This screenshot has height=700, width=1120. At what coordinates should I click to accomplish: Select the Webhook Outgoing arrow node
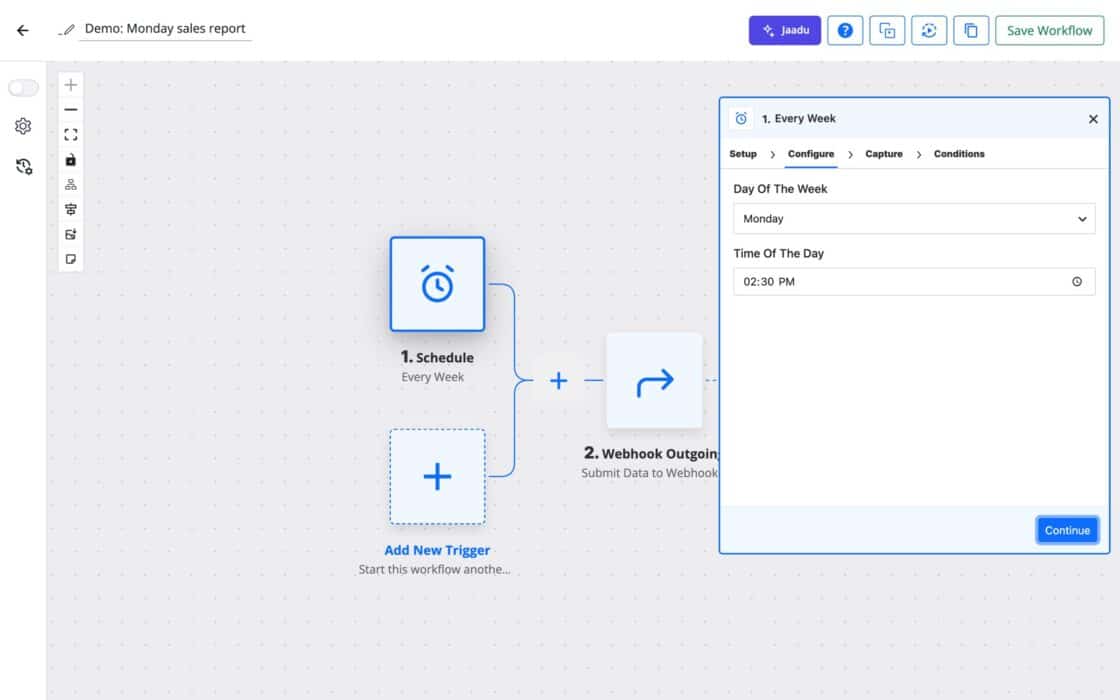[x=654, y=380]
